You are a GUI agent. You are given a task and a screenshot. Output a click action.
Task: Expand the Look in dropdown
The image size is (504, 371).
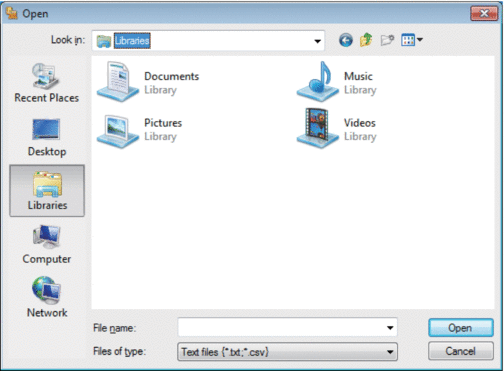(318, 41)
